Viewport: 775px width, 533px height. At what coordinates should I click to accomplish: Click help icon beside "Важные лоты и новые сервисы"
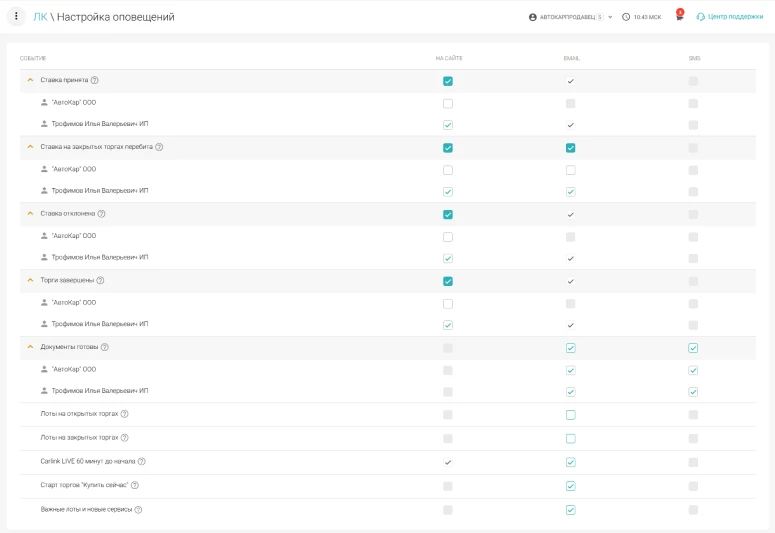coord(138,510)
